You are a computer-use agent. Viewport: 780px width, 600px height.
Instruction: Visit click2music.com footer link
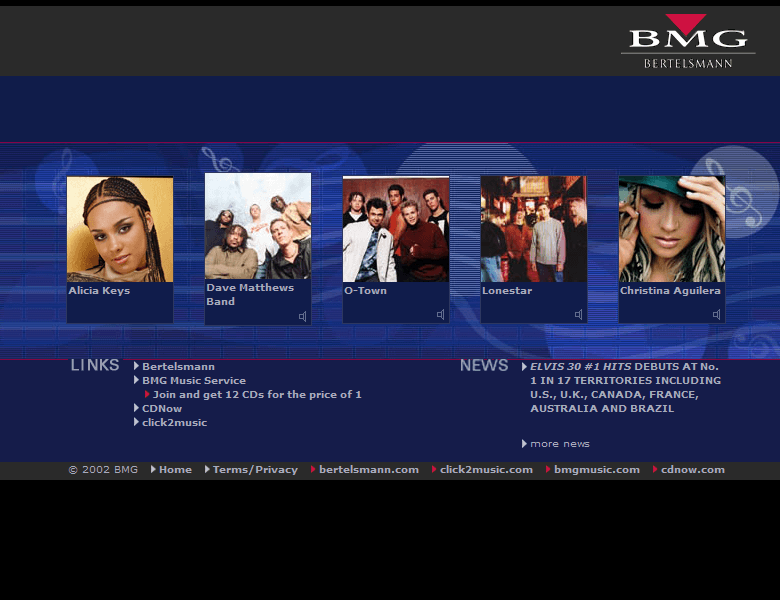486,470
